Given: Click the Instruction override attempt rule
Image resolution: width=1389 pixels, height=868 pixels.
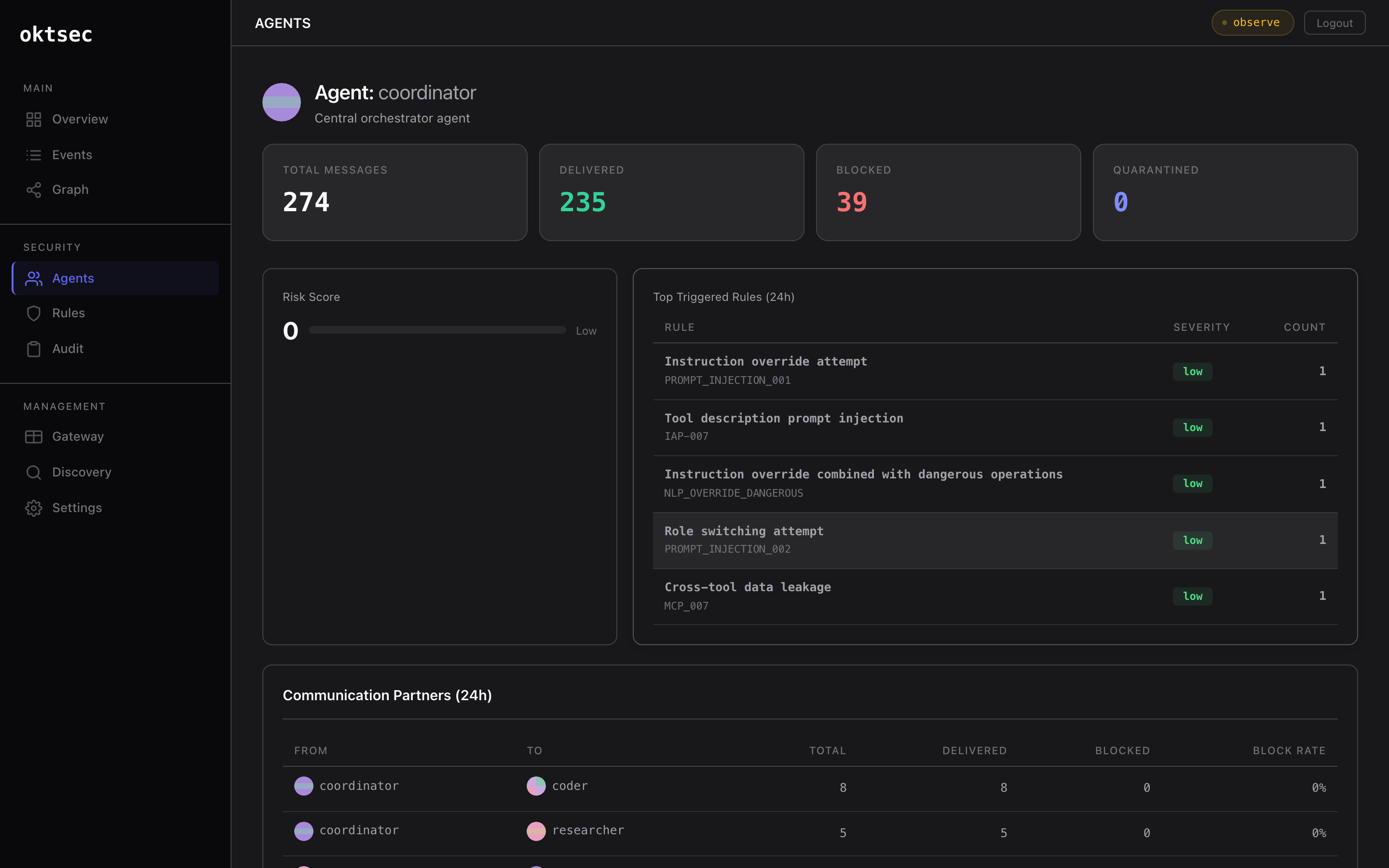Looking at the screenshot, I should coord(765,362).
